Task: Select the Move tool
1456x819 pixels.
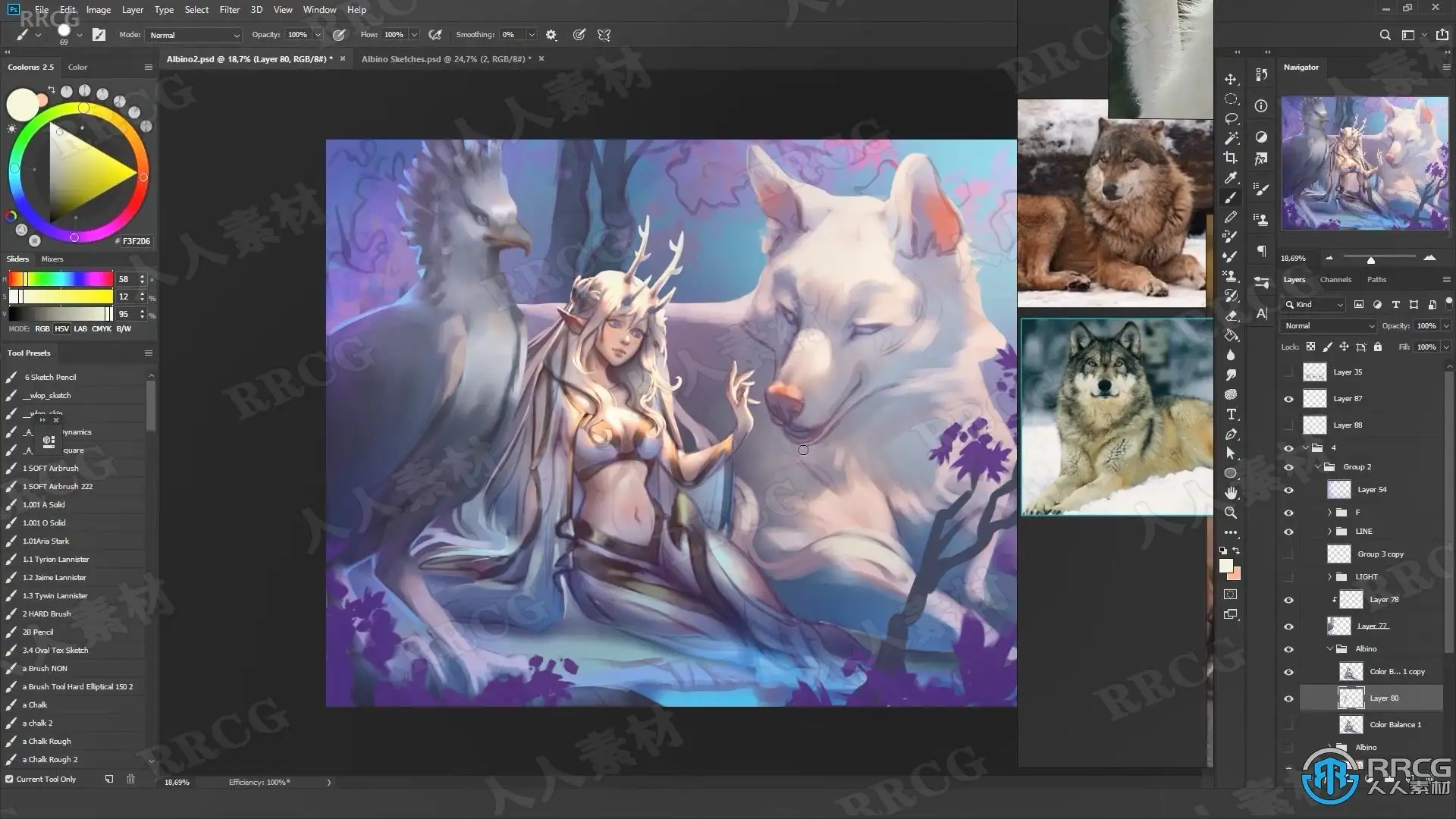Action: tap(1231, 80)
